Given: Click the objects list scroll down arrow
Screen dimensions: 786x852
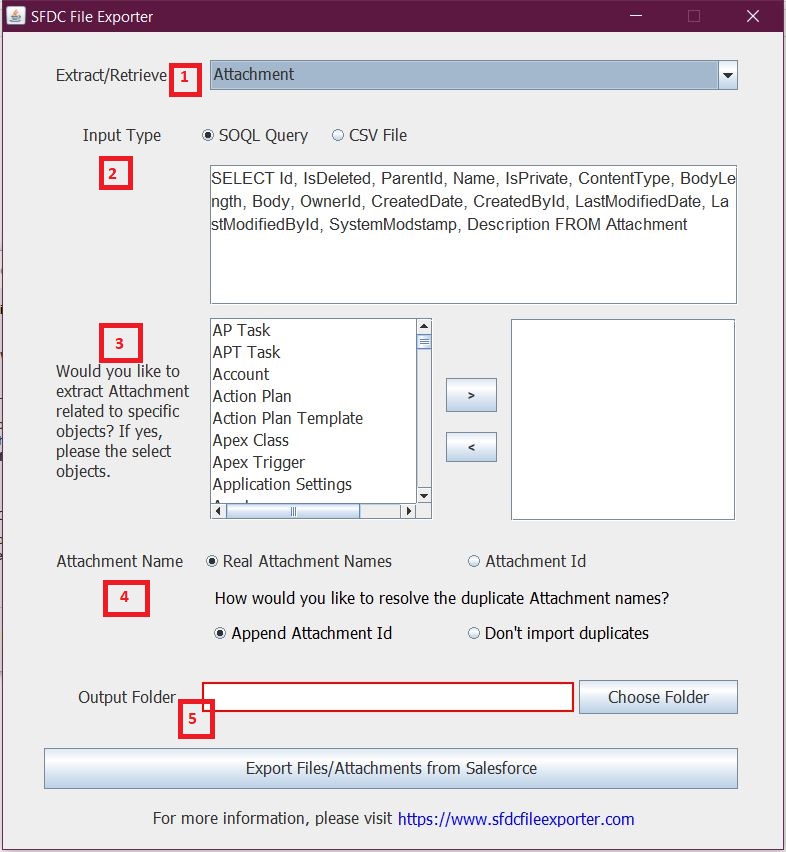Looking at the screenshot, I should coord(424,496).
